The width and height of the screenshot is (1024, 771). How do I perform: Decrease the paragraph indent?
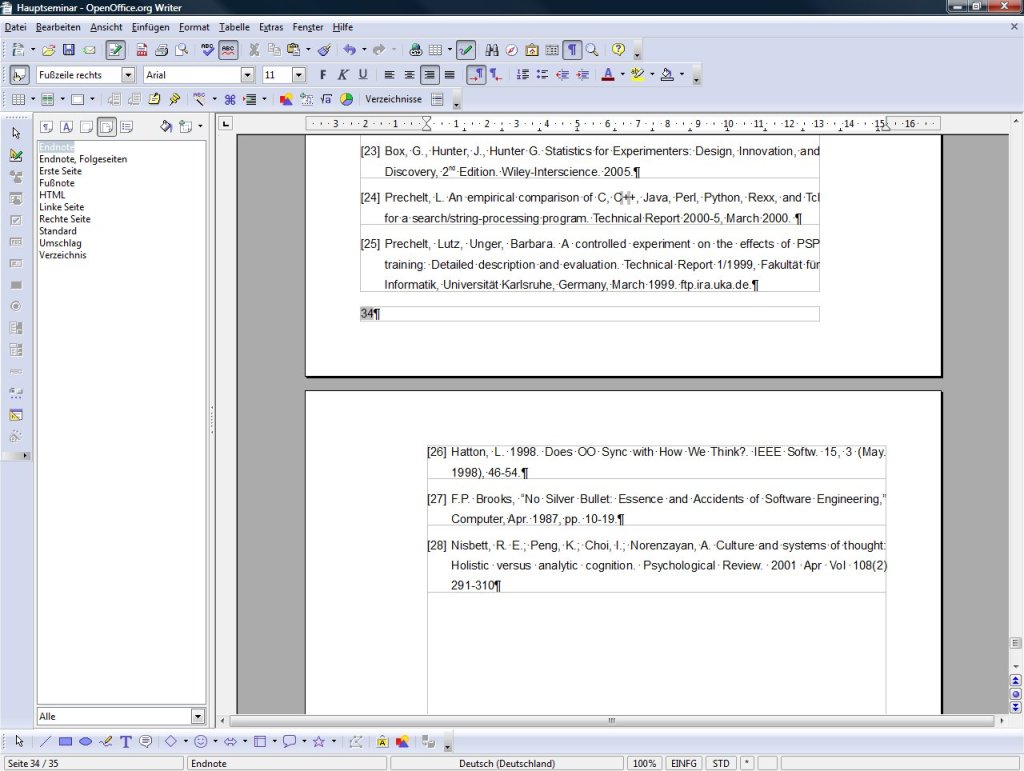tap(562, 74)
